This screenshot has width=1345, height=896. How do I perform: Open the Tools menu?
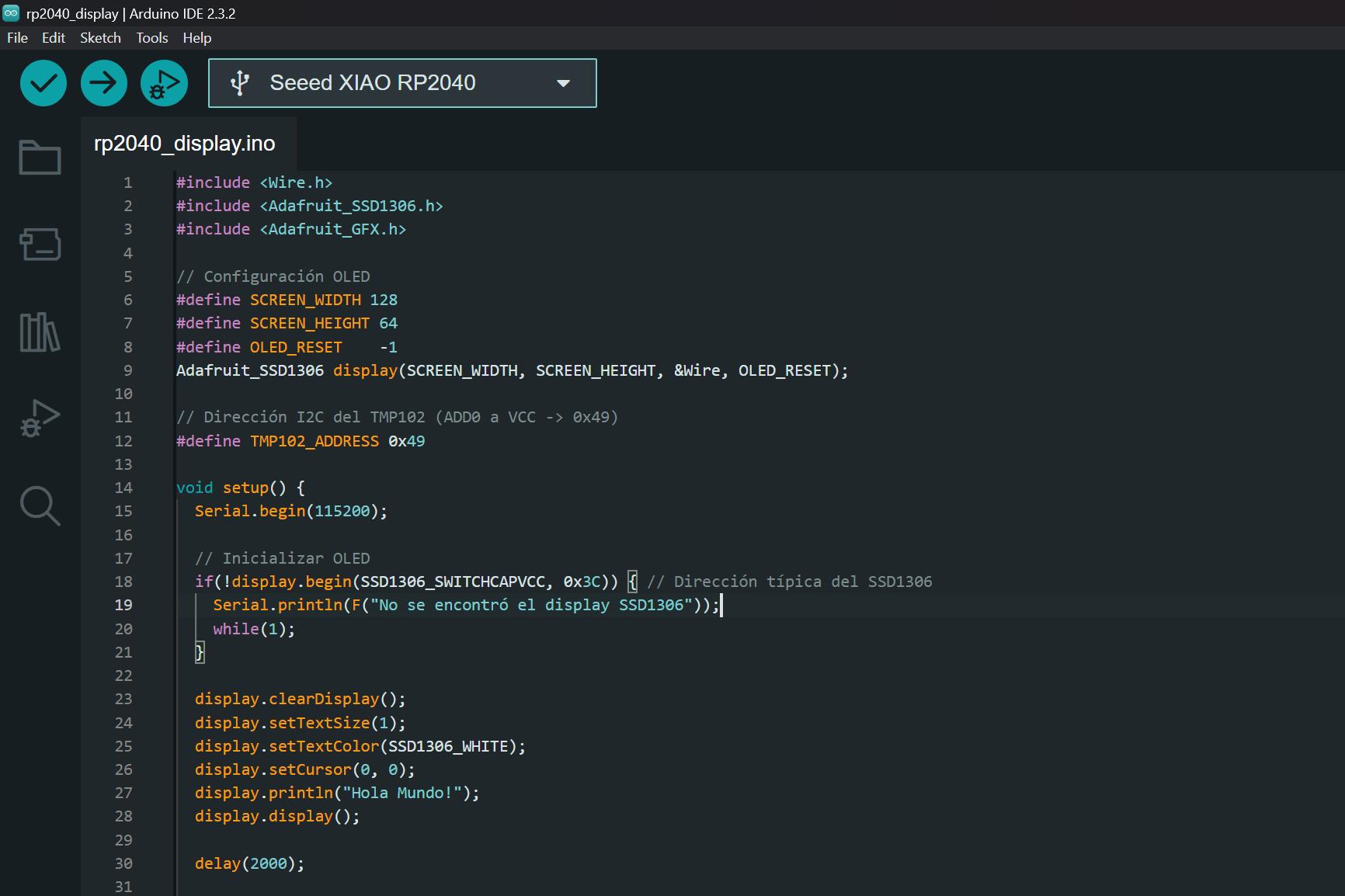pyautogui.click(x=152, y=38)
